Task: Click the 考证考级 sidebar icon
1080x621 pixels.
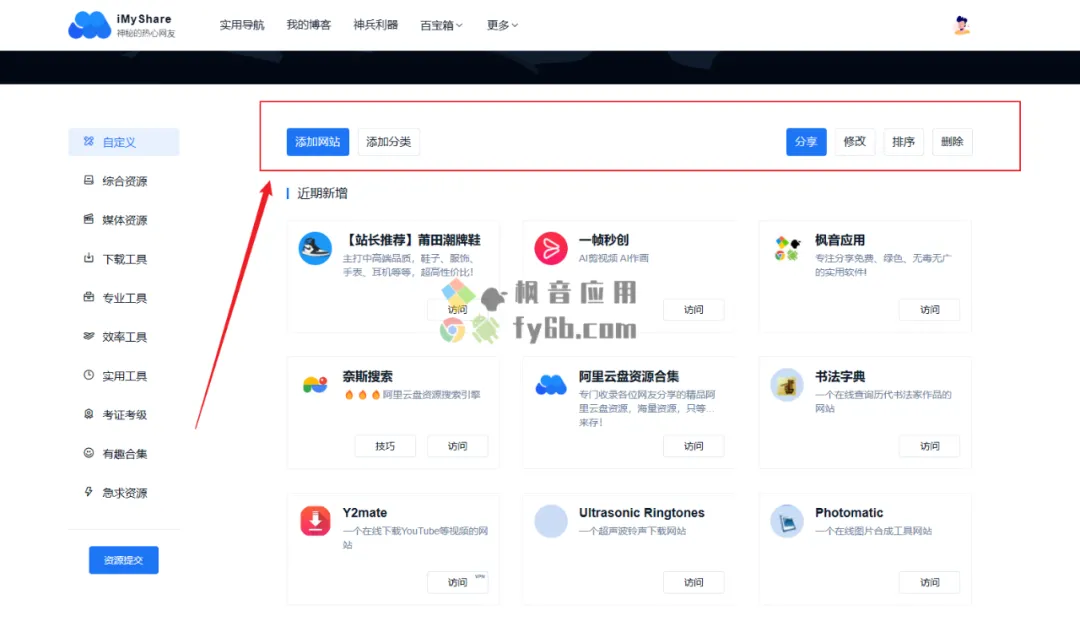Action: (89, 414)
